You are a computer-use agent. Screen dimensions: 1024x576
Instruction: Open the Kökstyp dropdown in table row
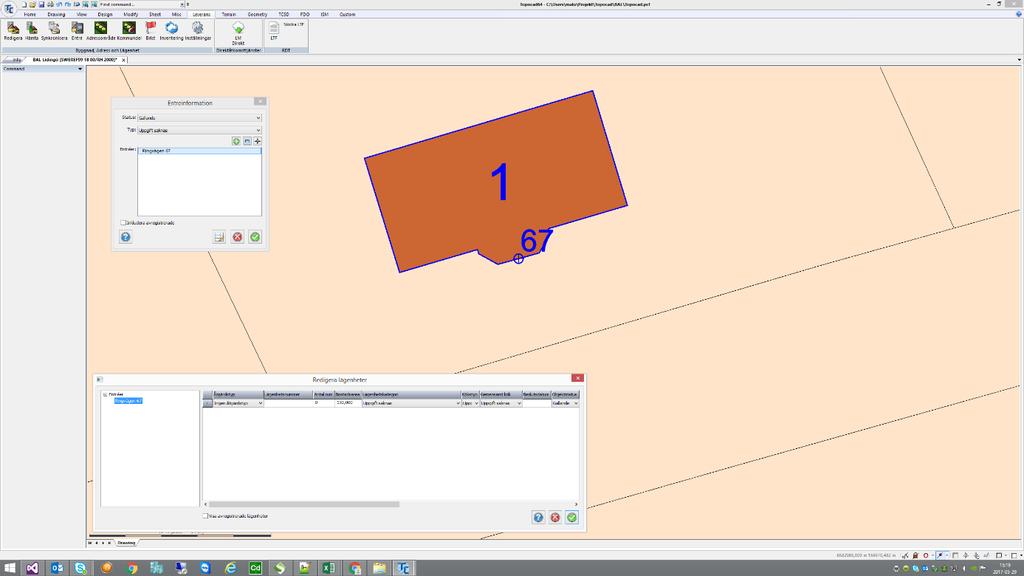[x=470, y=404]
